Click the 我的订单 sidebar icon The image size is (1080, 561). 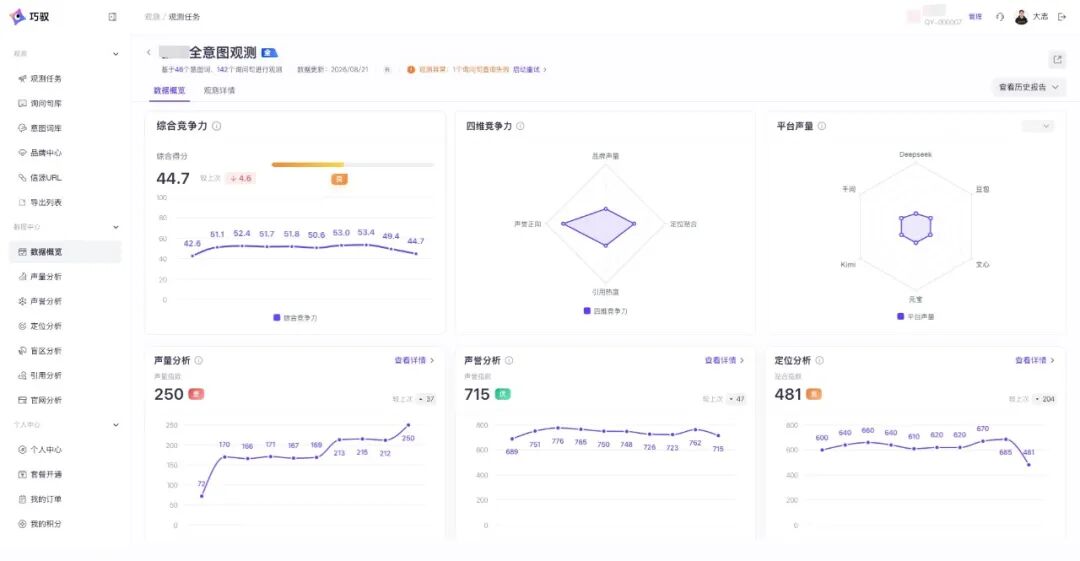[x=22, y=499]
